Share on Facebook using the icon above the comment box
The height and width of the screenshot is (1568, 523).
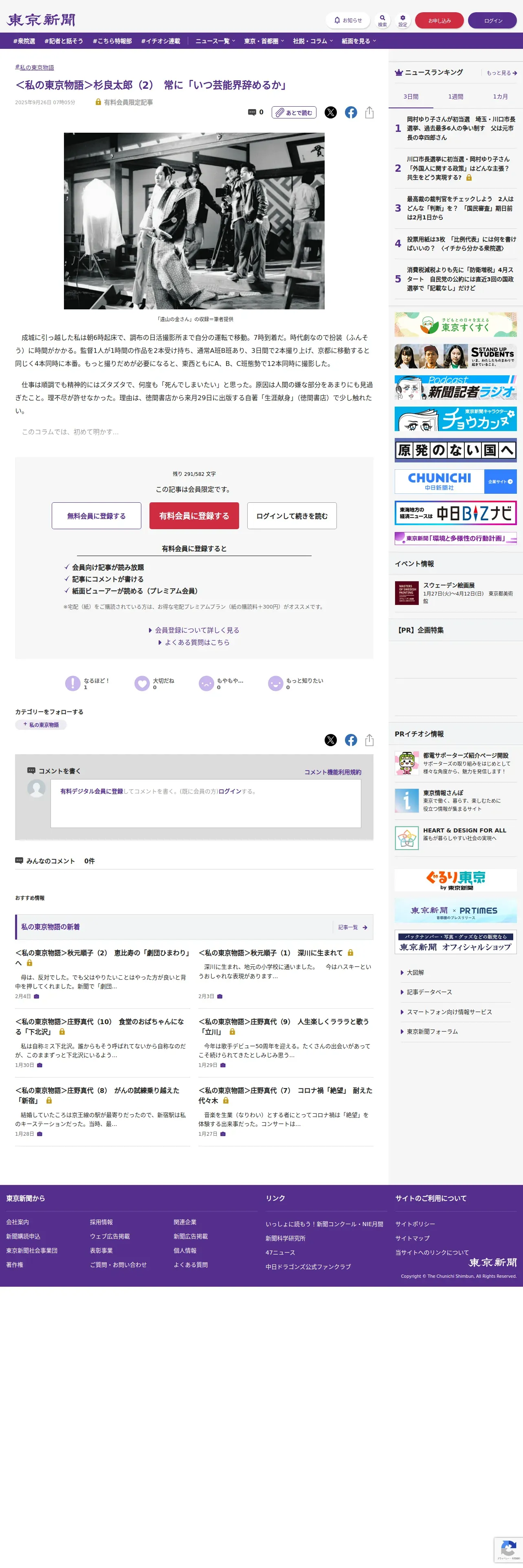click(351, 740)
